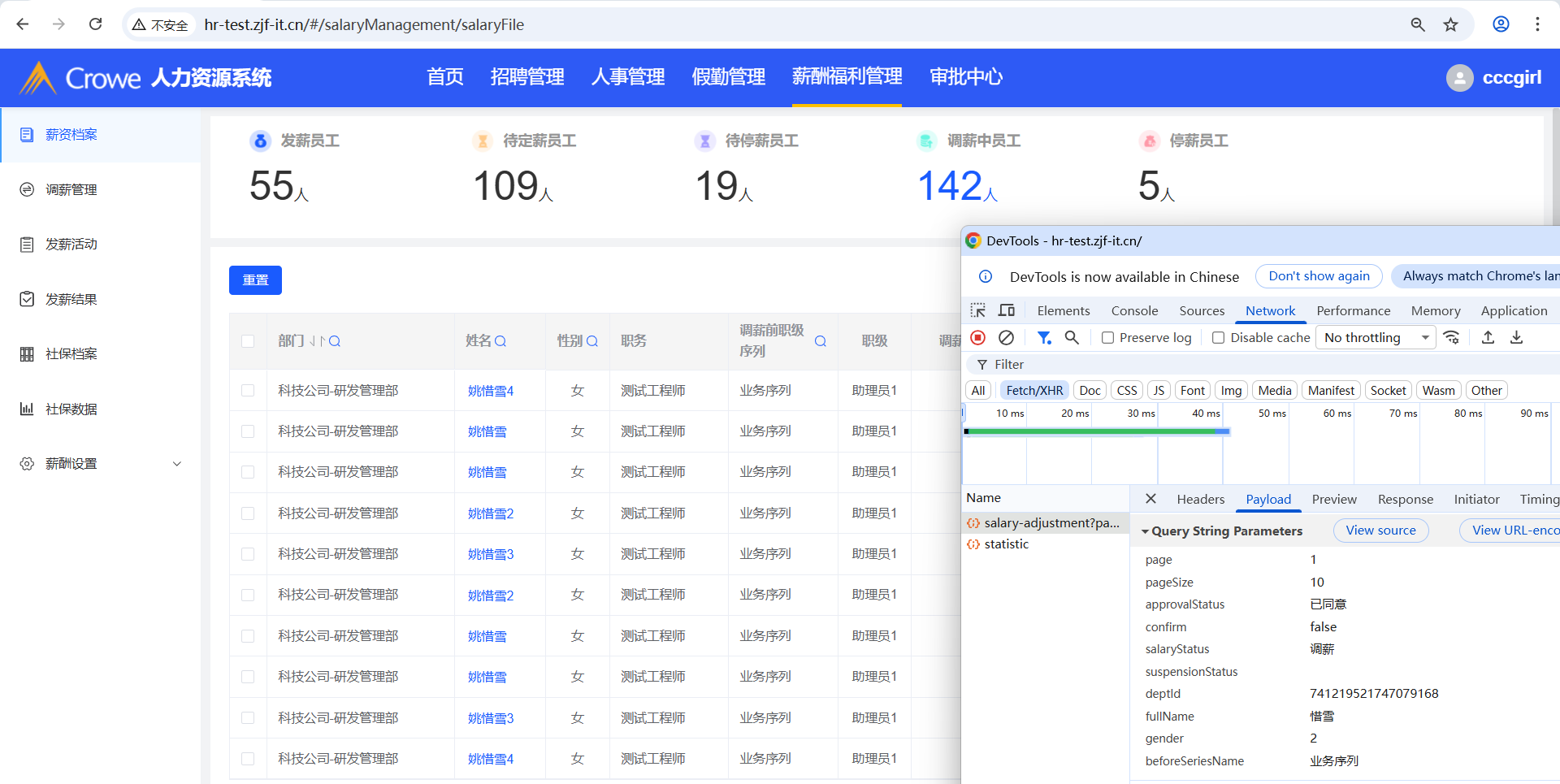Viewport: 1560px width, 784px height.
Task: Toggle the device toolbar icon in DevTools
Action: (x=1007, y=310)
